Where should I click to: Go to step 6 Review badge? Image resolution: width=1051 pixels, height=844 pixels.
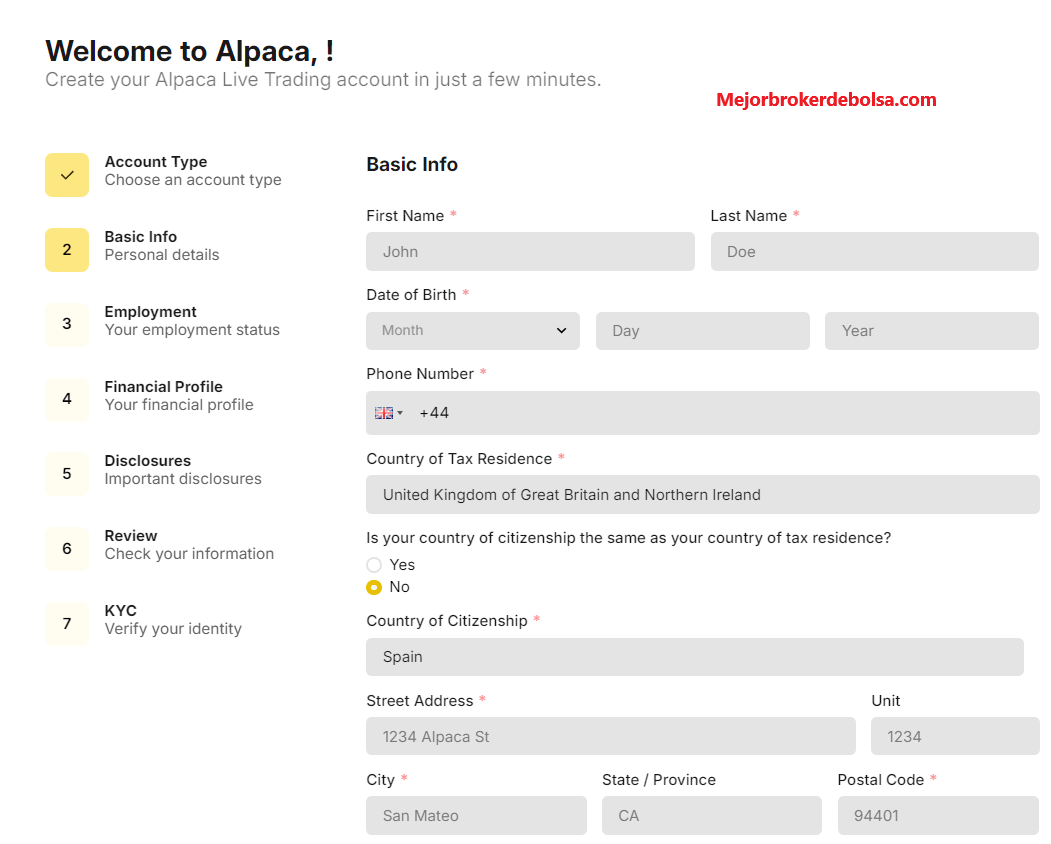(x=67, y=549)
